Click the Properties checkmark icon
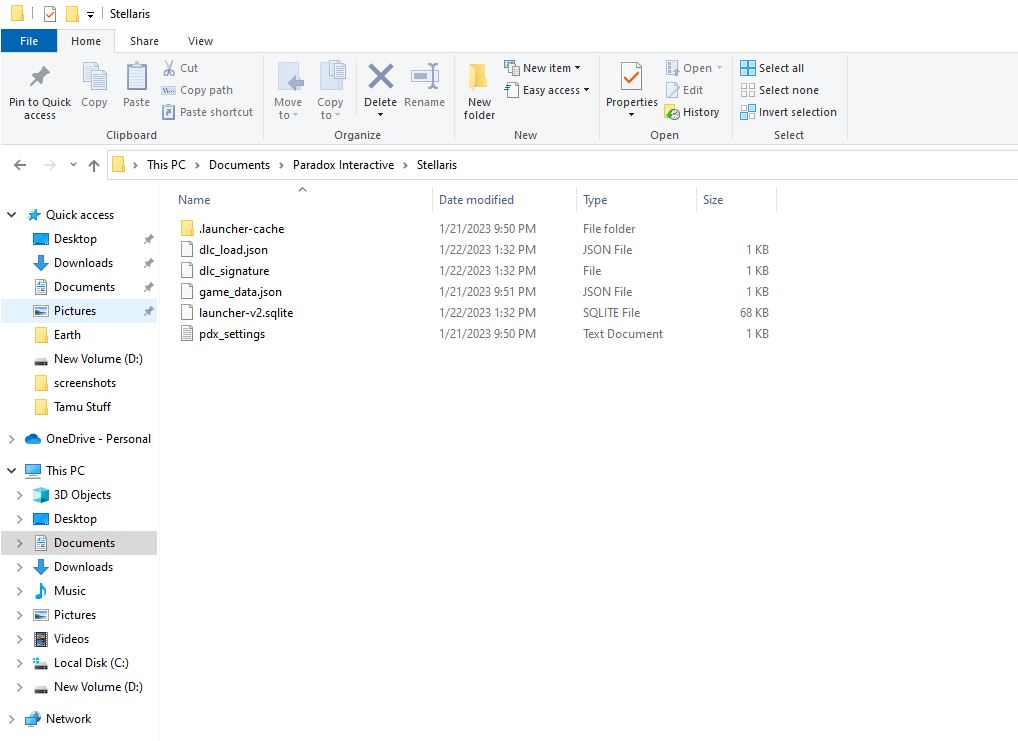Screen dimensions: 1018x741 pyautogui.click(x=631, y=77)
